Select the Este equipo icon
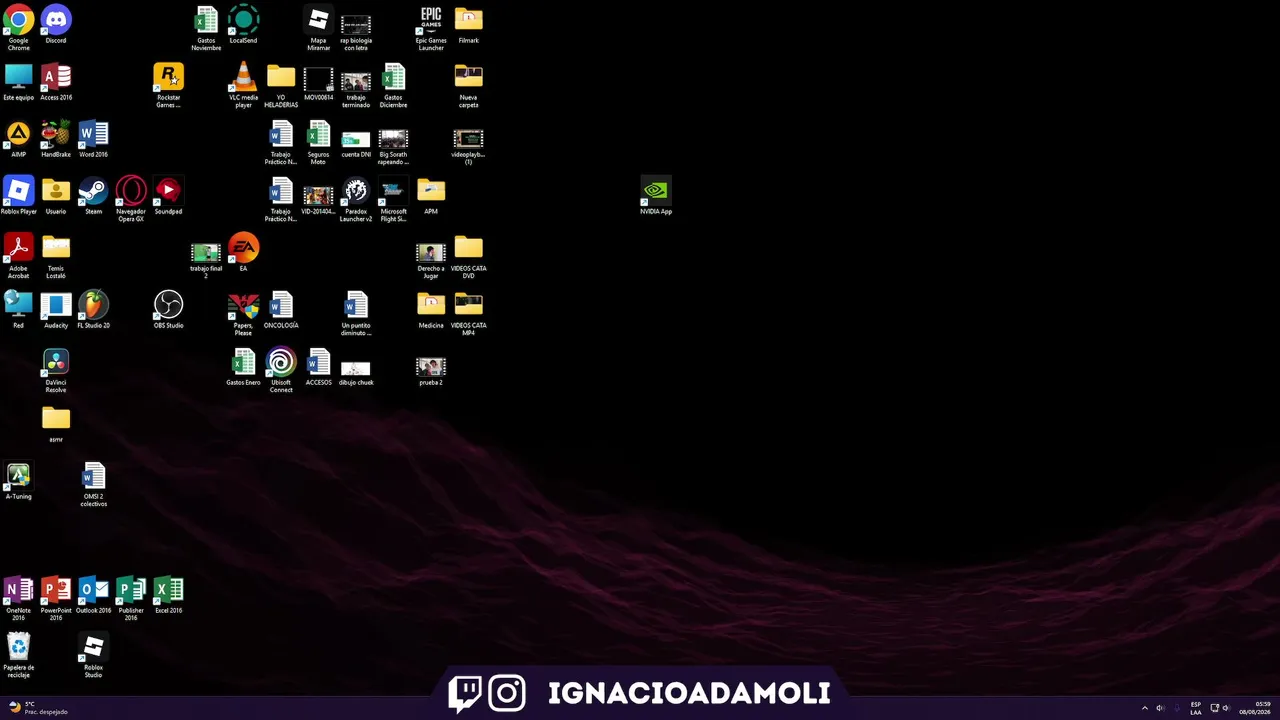The height and width of the screenshot is (720, 1280). 18,77
